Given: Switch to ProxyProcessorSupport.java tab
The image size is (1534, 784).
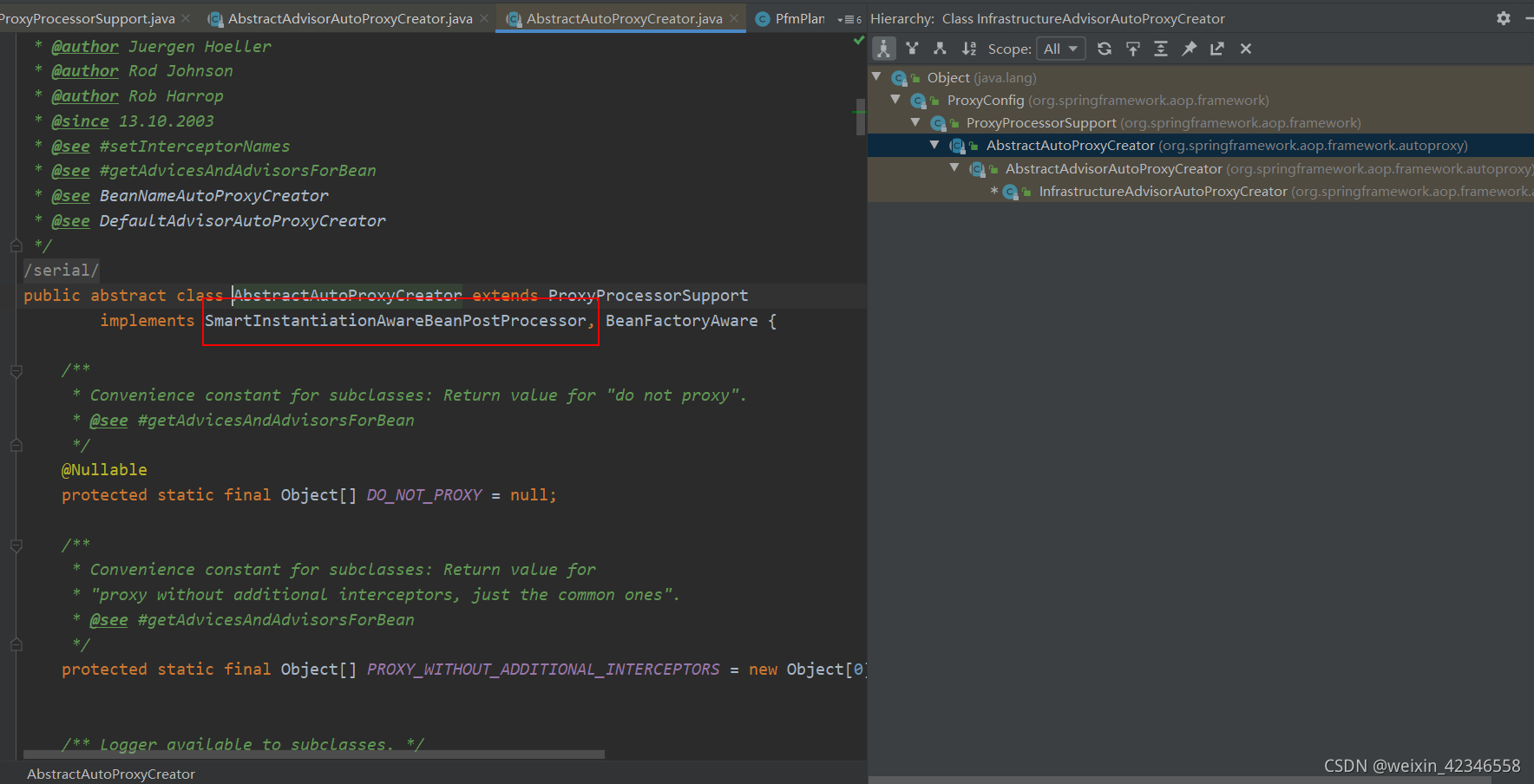Looking at the screenshot, I should click(x=87, y=18).
